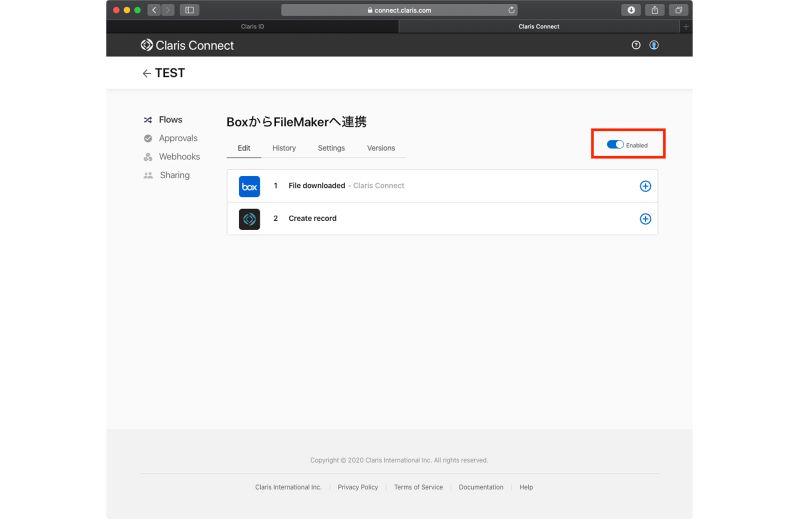The height and width of the screenshot is (519, 800).
Task: Open a new Safari tab
Action: pyautogui.click(x=686, y=27)
